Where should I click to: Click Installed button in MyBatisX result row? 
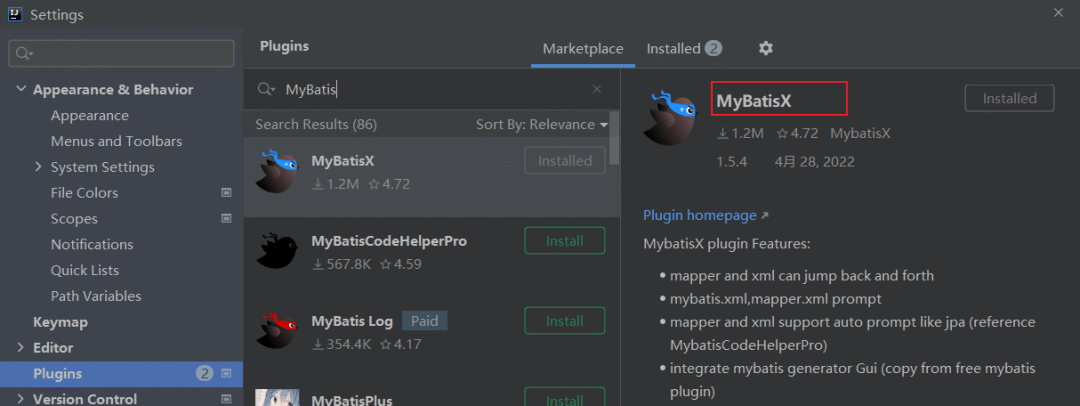point(565,161)
